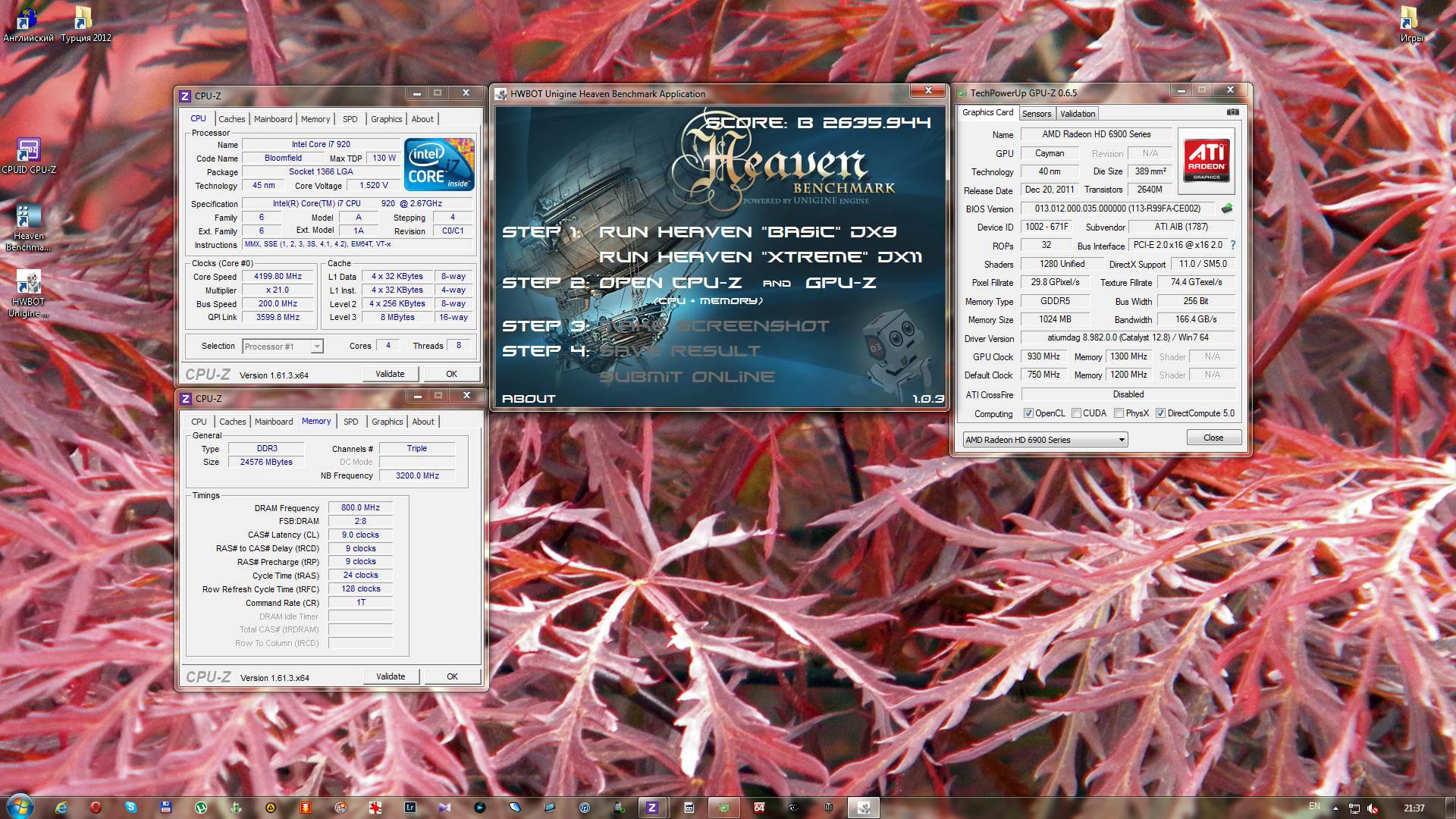
Task: Click the ATI Radeon logo in GPU-Z
Action: 1206,161
